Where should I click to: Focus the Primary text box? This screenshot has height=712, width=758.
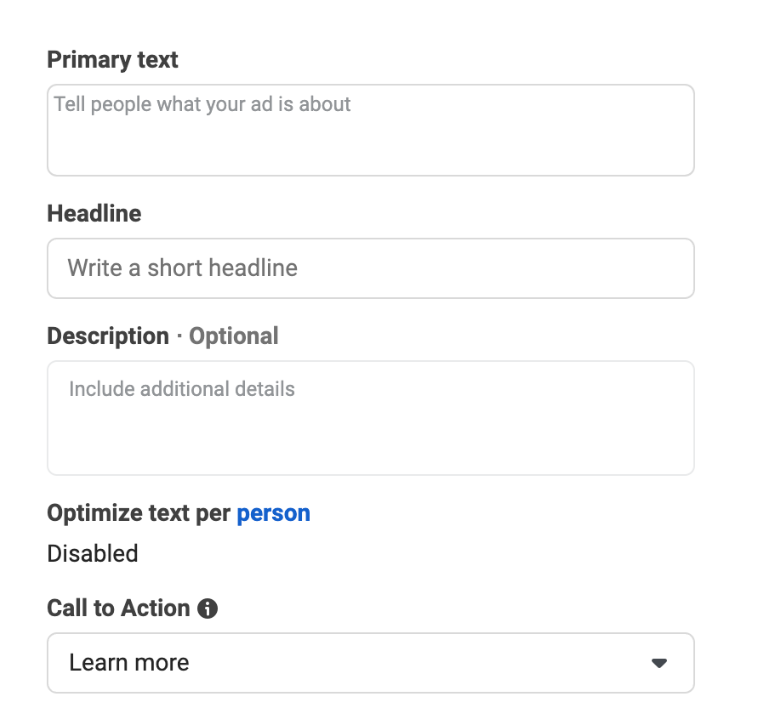pos(371,131)
